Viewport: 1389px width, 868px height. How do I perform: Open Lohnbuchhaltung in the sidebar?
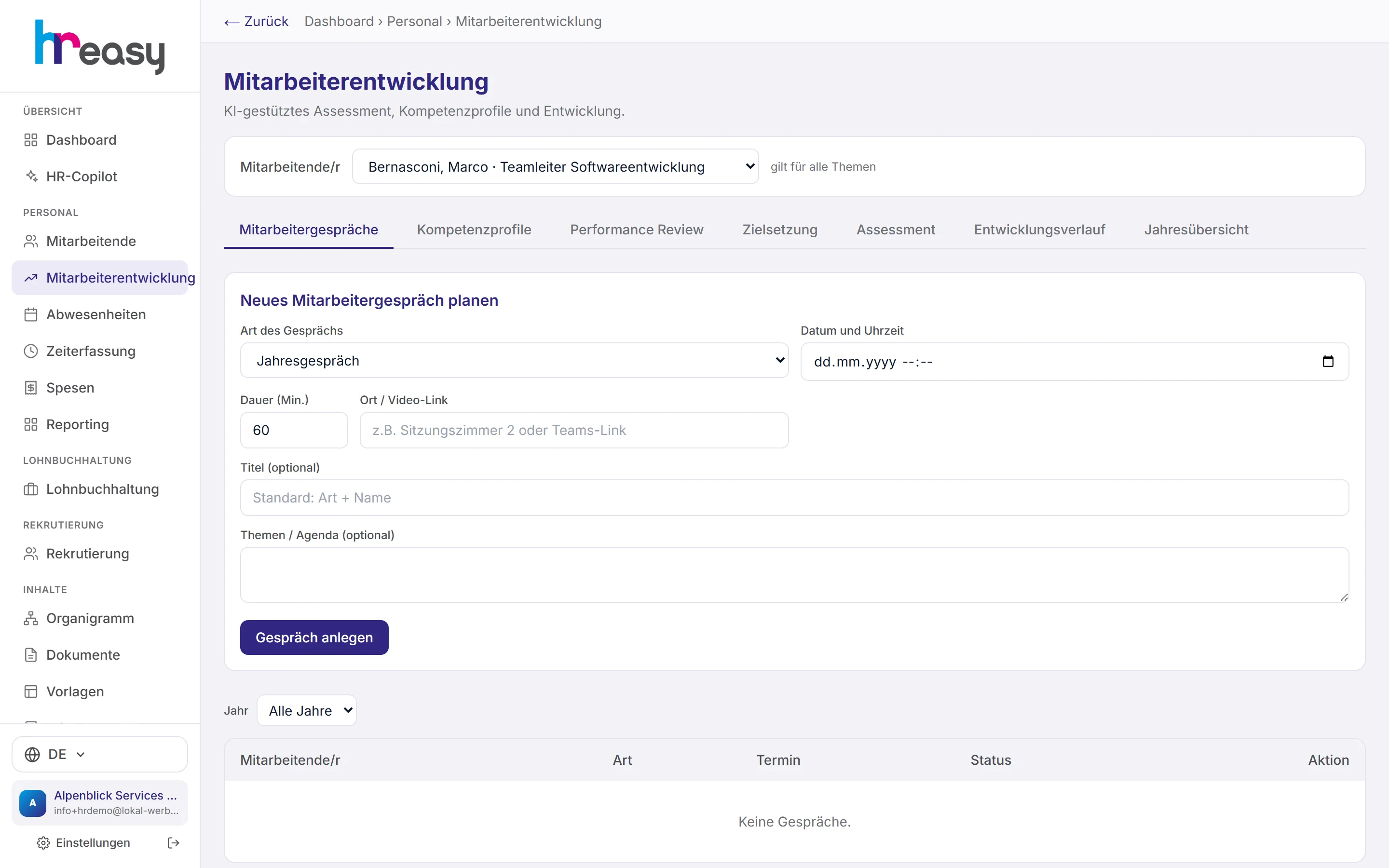(100, 489)
